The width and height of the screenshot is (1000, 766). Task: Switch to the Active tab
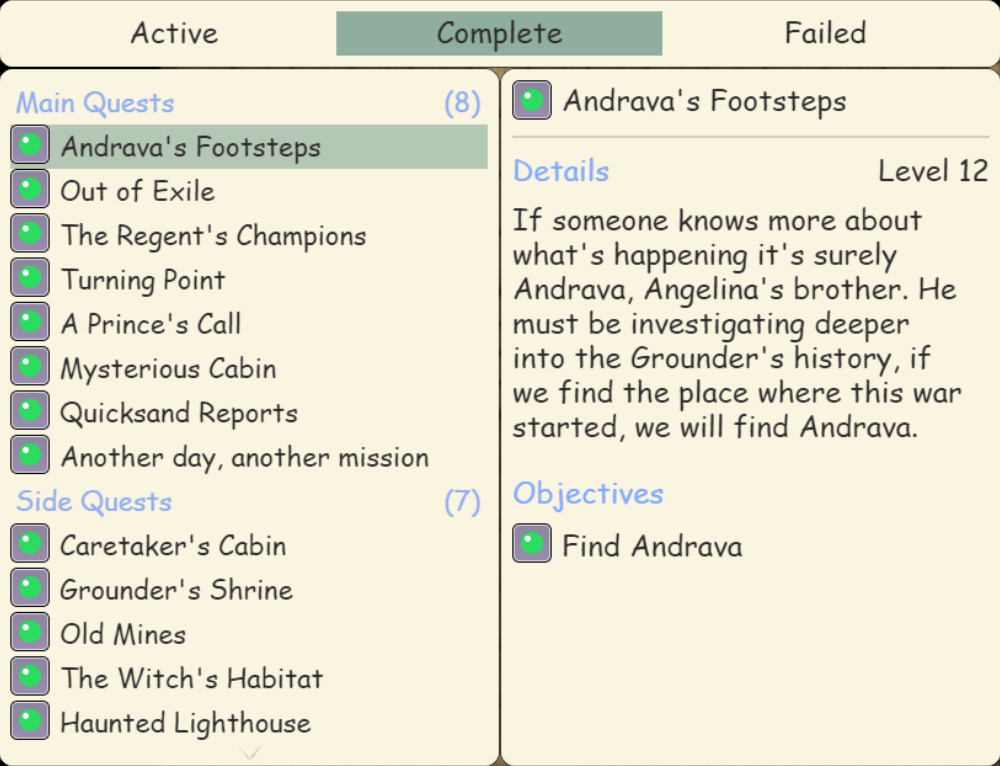174,33
